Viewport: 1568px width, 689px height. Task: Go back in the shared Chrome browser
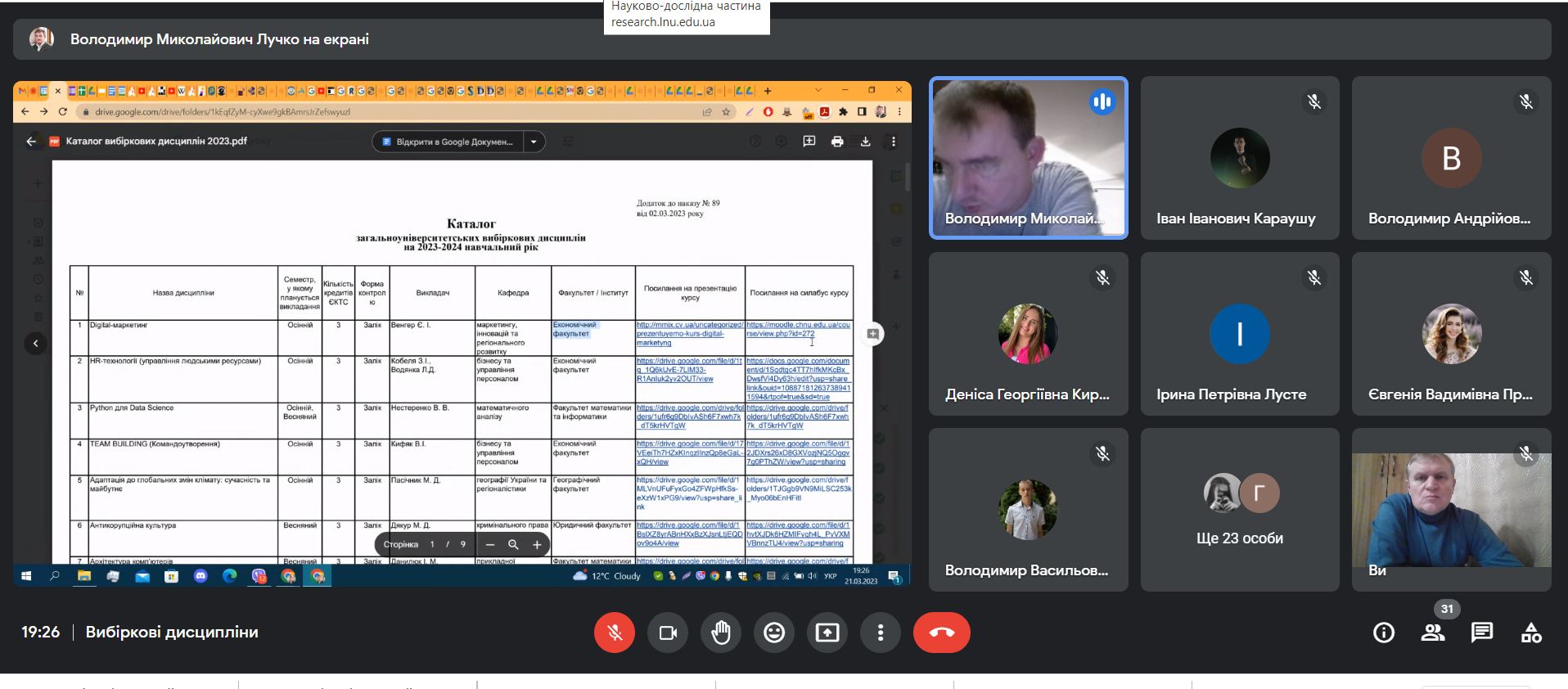25,112
